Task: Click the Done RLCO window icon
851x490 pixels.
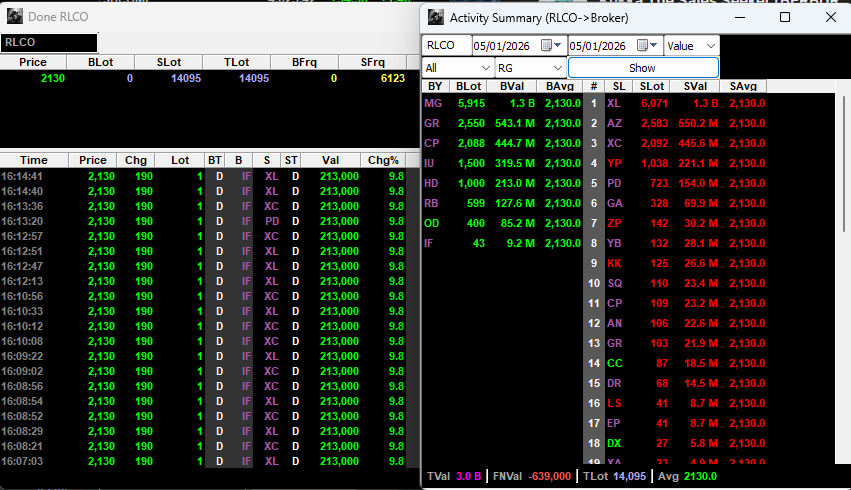Action: point(14,17)
